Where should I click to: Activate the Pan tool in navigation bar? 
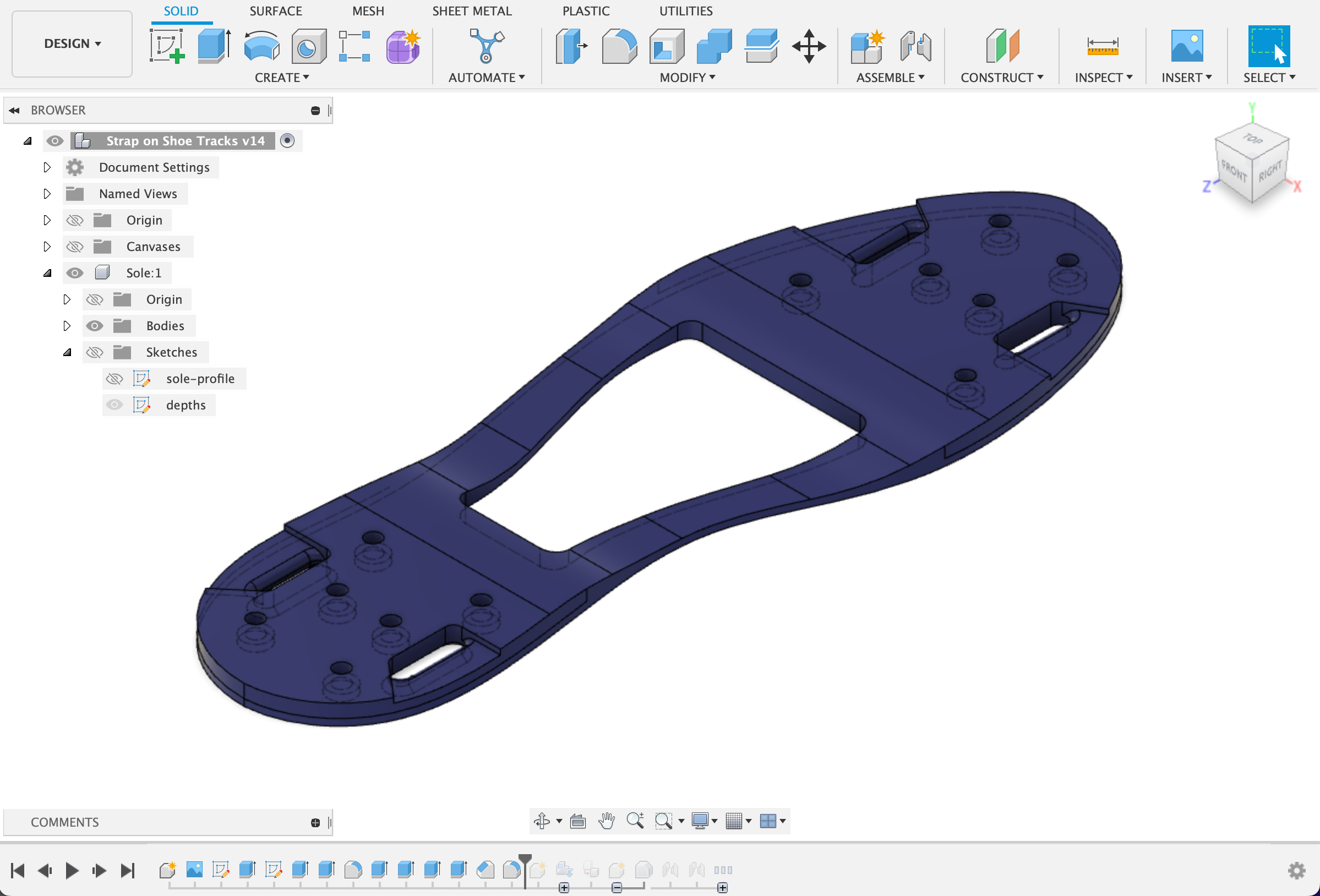(606, 821)
